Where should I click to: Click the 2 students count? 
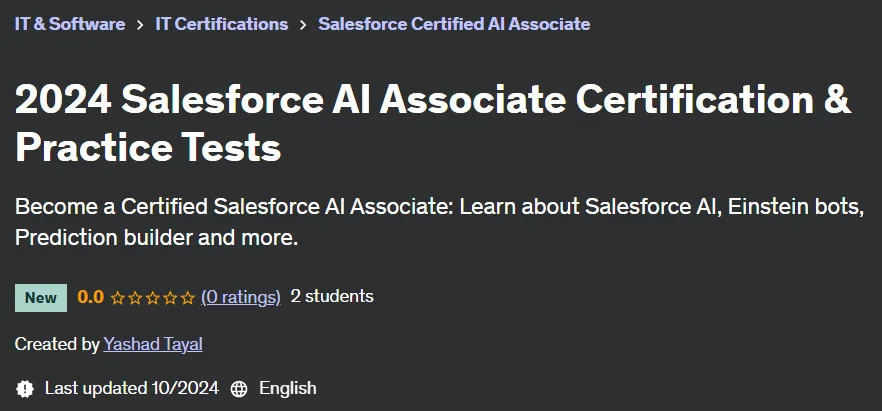tap(332, 296)
